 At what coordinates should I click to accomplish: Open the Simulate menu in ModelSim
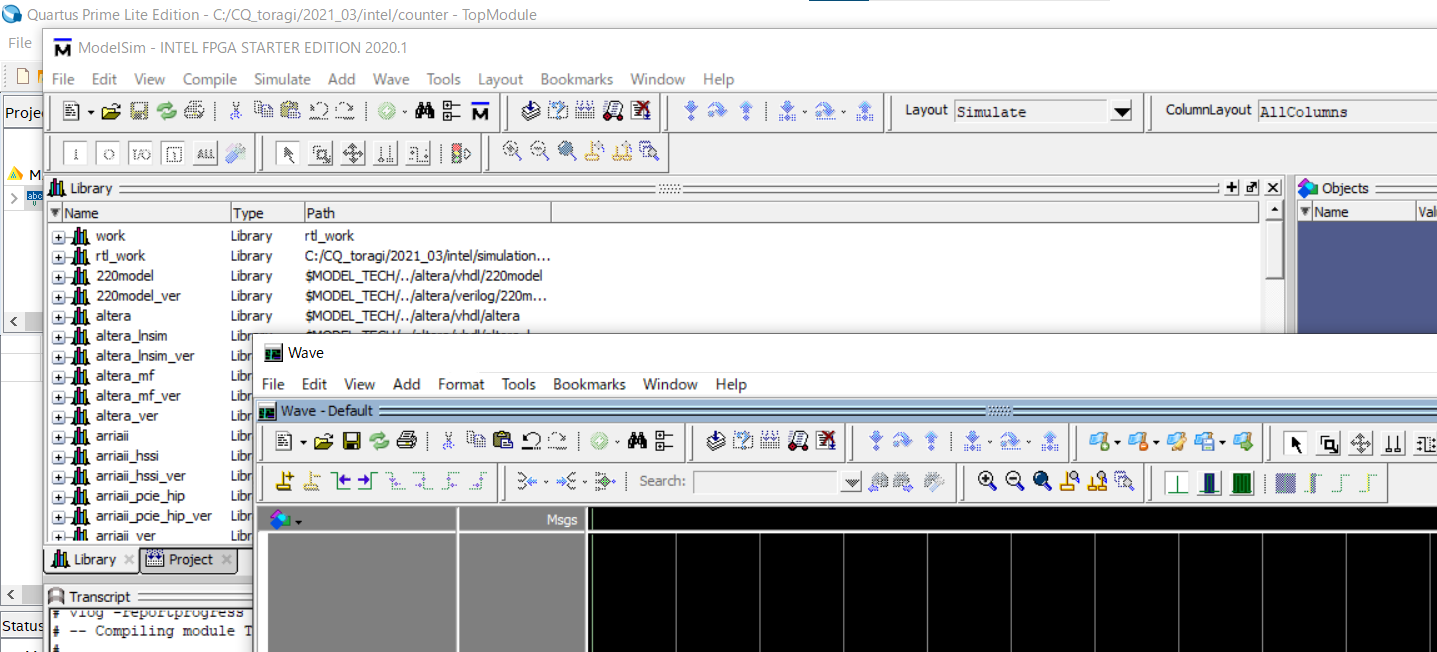click(282, 79)
